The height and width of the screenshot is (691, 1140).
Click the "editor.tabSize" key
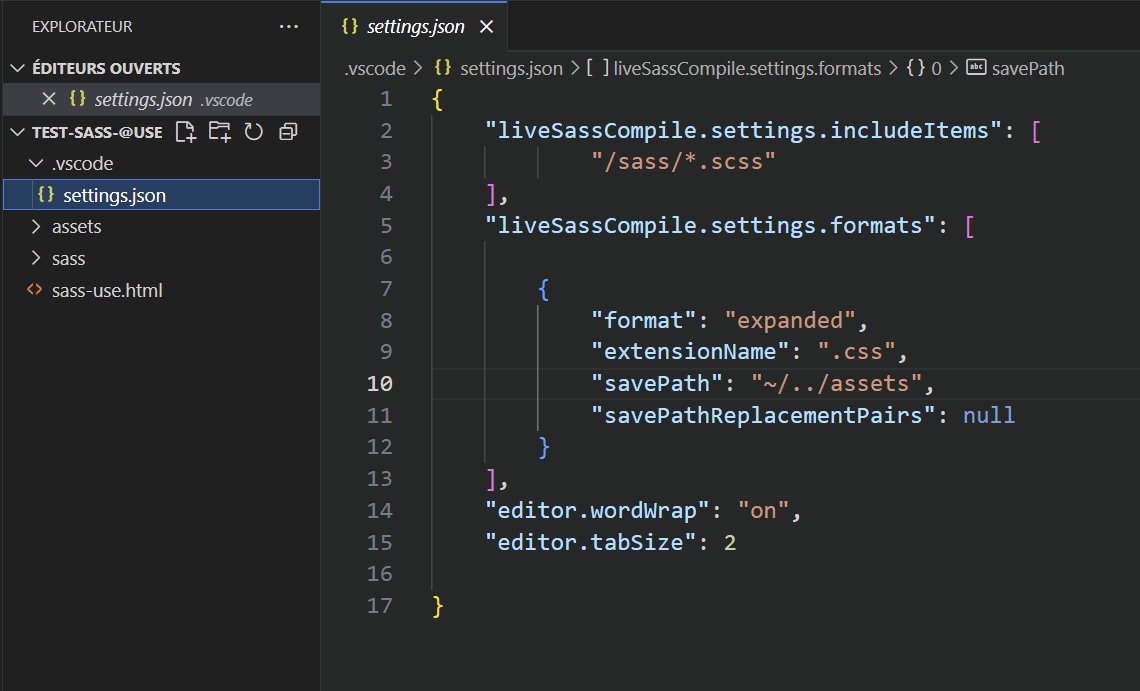(x=590, y=543)
